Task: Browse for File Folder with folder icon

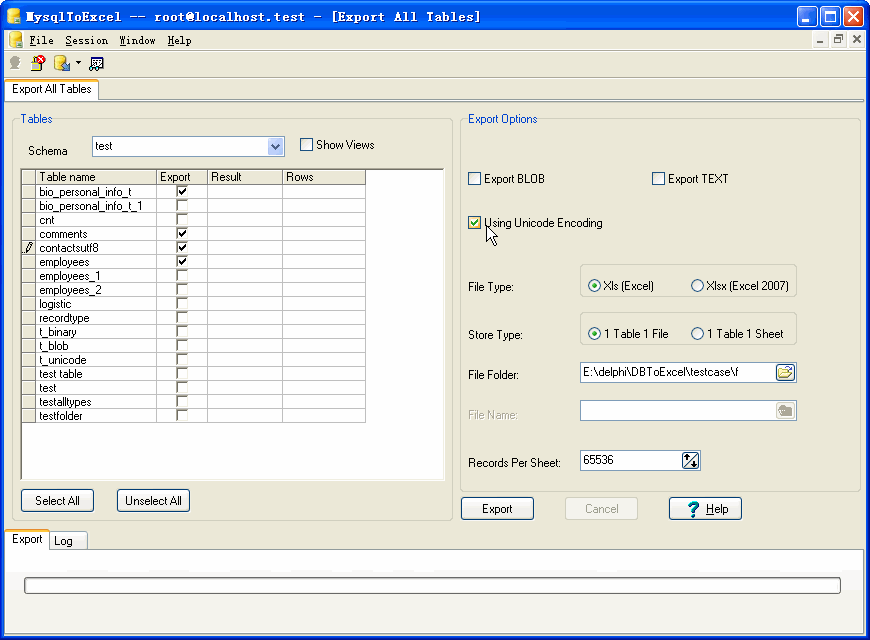Action: (x=785, y=372)
